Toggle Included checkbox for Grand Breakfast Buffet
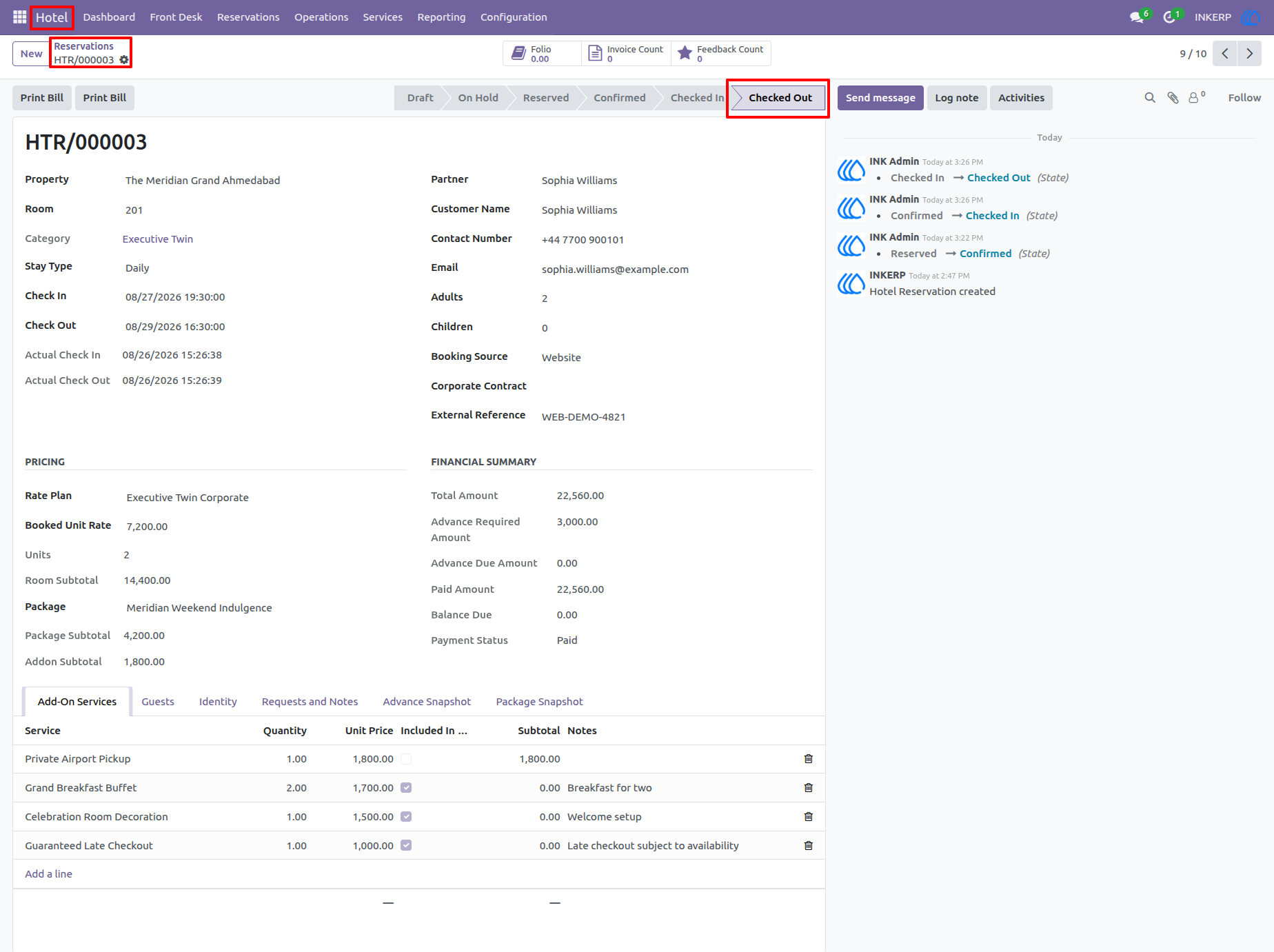Image resolution: width=1274 pixels, height=952 pixels. pyautogui.click(x=406, y=788)
